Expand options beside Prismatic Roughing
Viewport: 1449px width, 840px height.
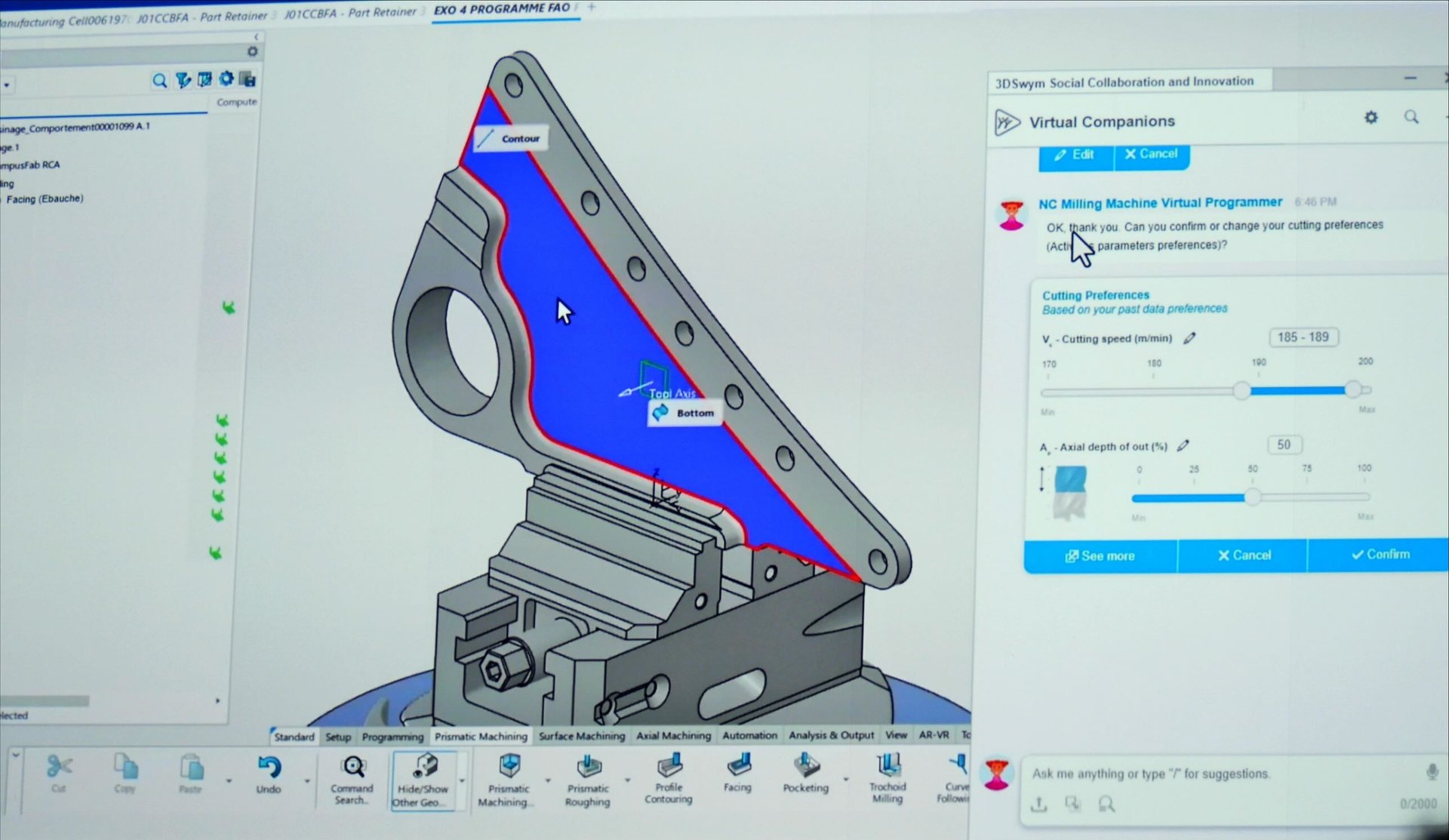(x=627, y=781)
